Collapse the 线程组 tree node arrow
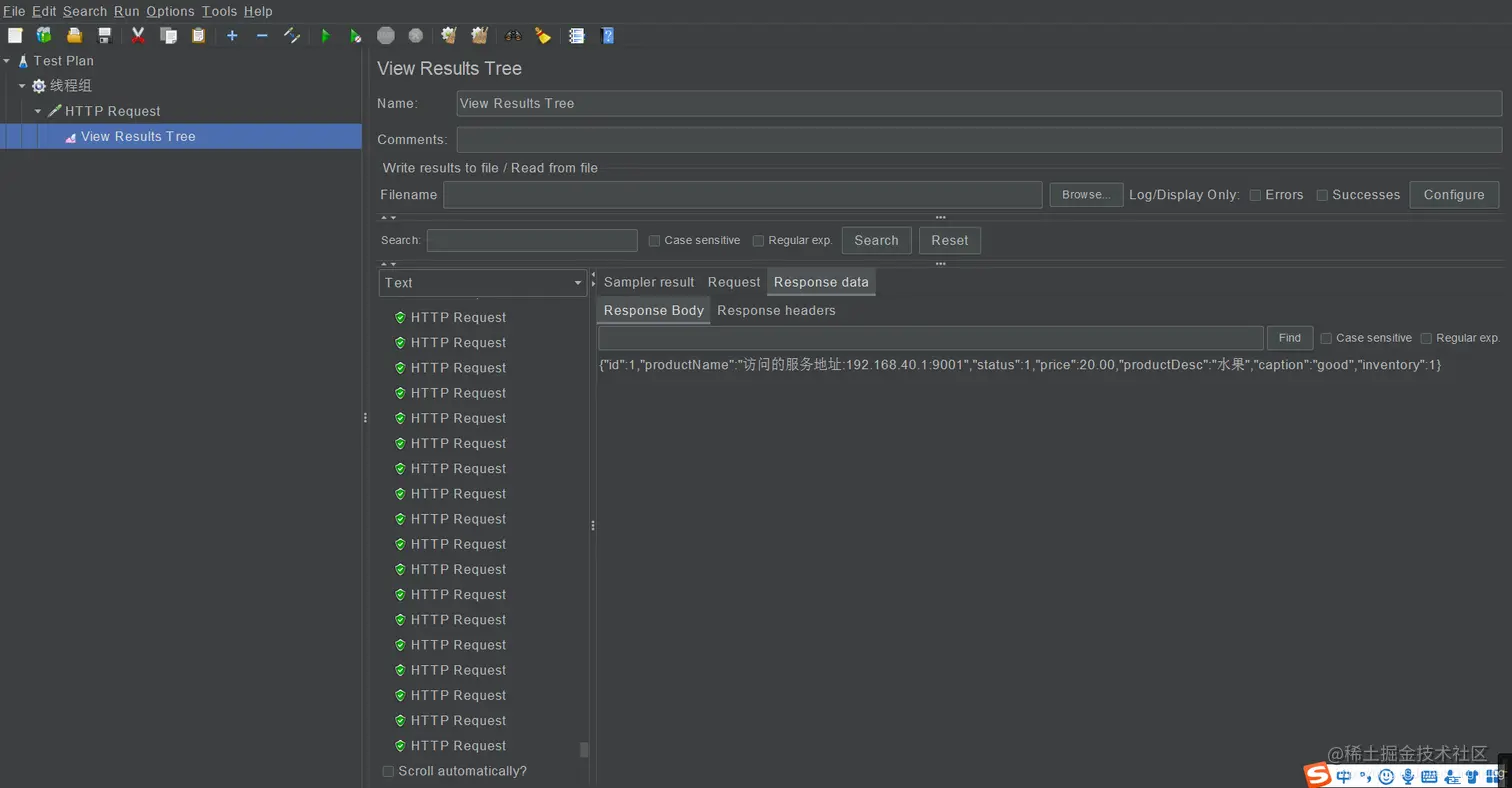The width and height of the screenshot is (1512, 788). (22, 86)
